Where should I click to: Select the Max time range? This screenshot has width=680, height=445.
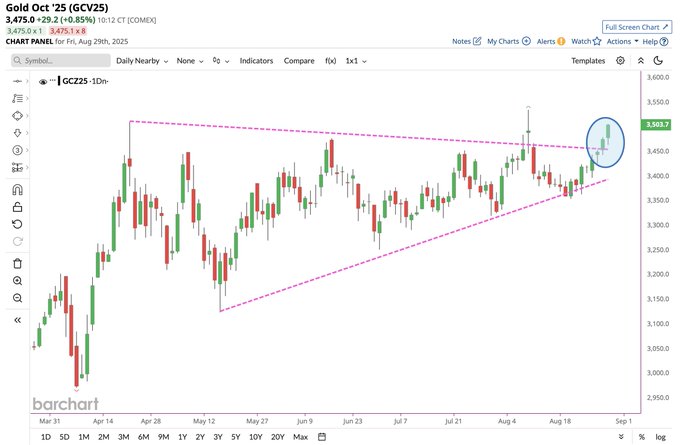301,437
